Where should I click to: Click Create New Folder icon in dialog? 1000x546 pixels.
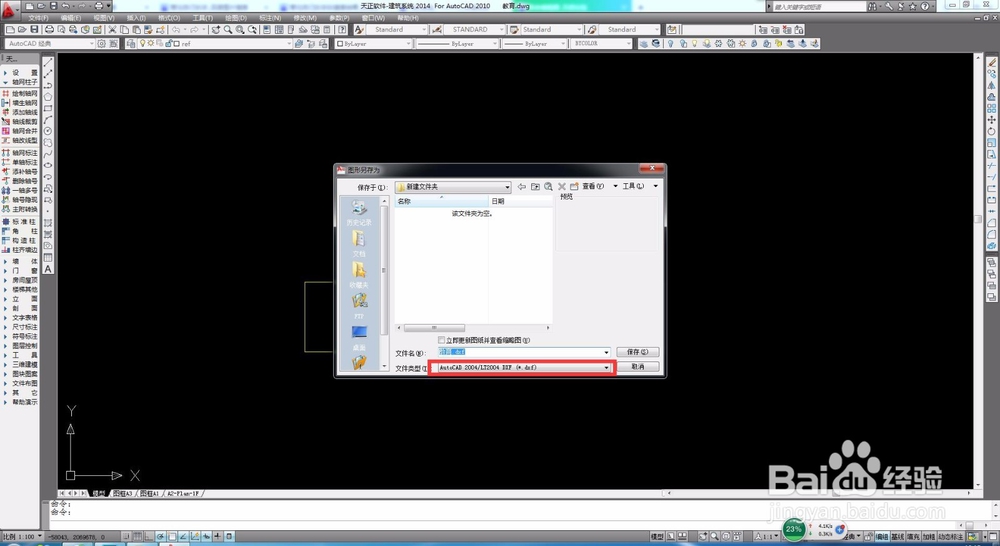tap(574, 186)
